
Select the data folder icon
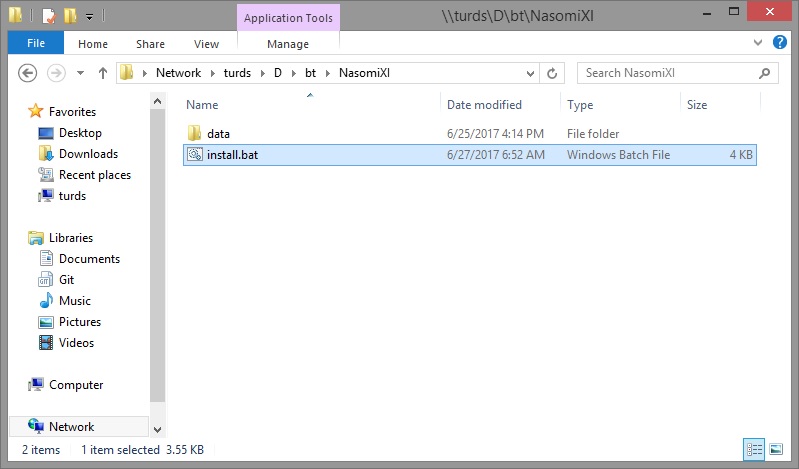tap(194, 134)
